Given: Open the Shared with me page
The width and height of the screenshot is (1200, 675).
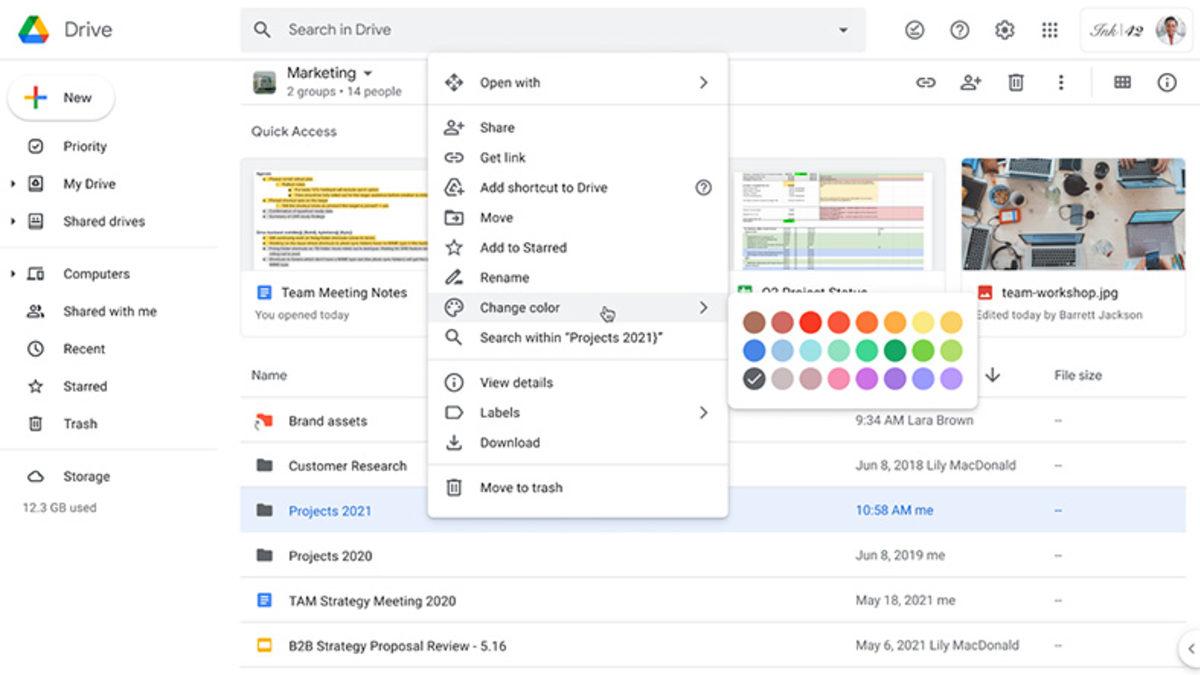Looking at the screenshot, I should tap(109, 311).
